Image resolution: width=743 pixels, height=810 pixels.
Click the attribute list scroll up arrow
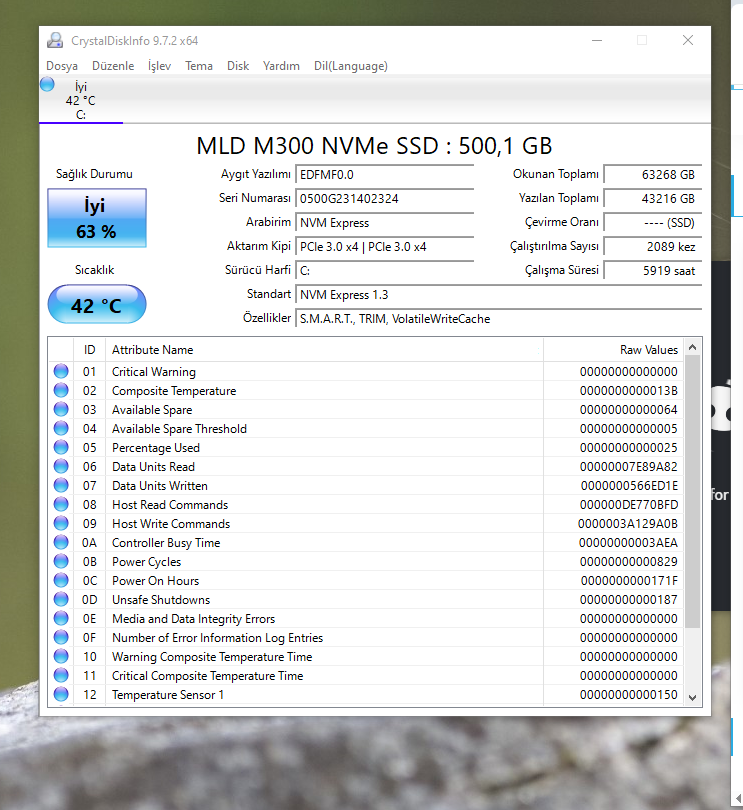(x=693, y=347)
